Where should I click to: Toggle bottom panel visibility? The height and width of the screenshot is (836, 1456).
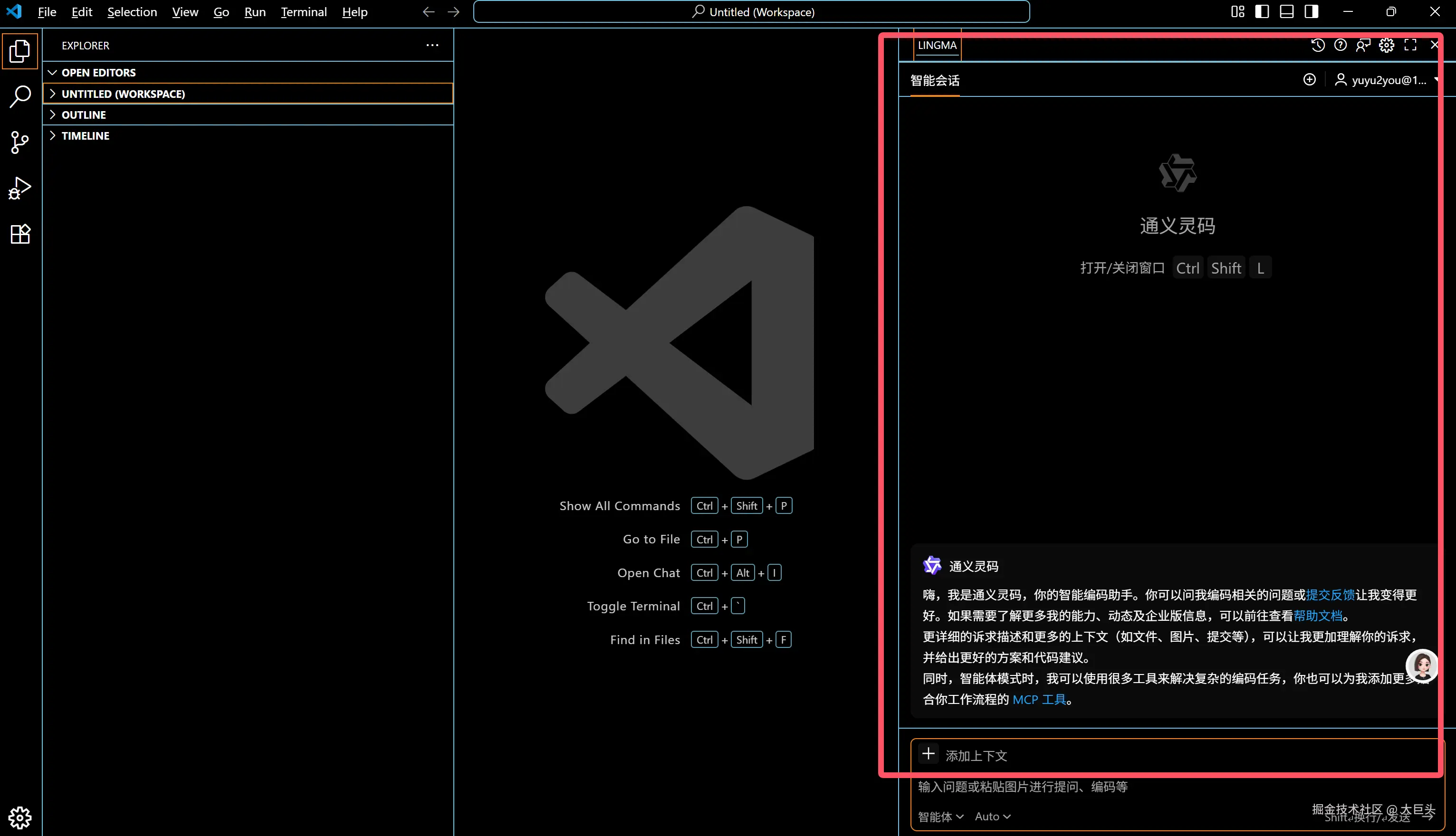[x=1286, y=12]
